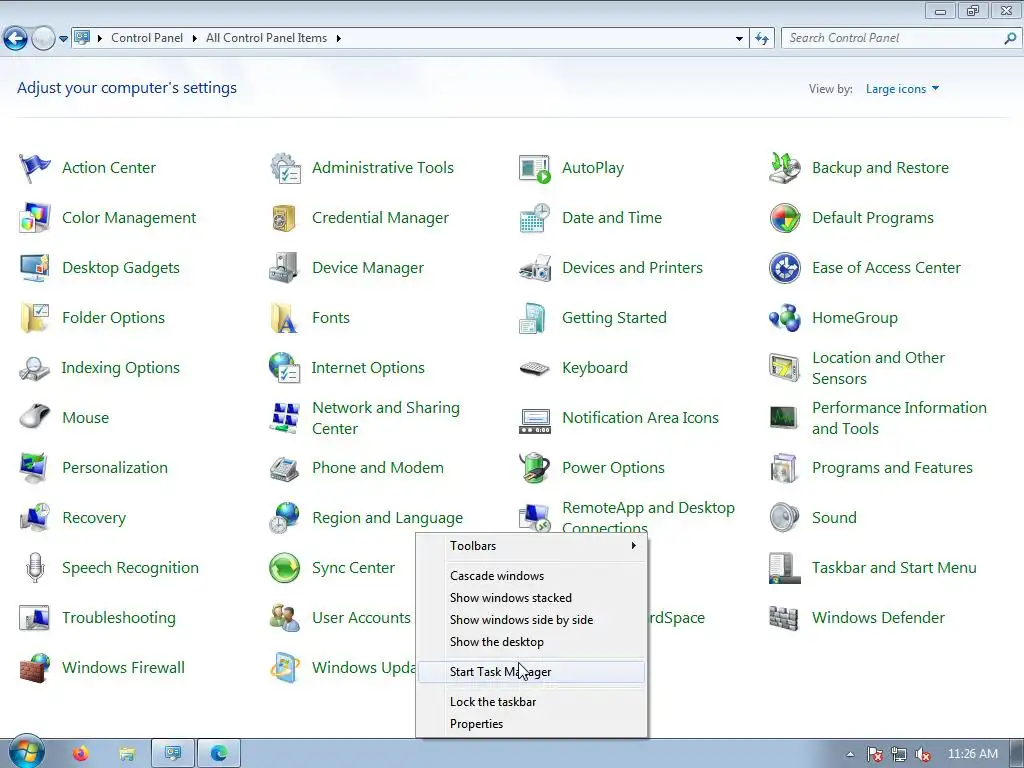
Task: Open the Personalization link
Action: point(115,468)
